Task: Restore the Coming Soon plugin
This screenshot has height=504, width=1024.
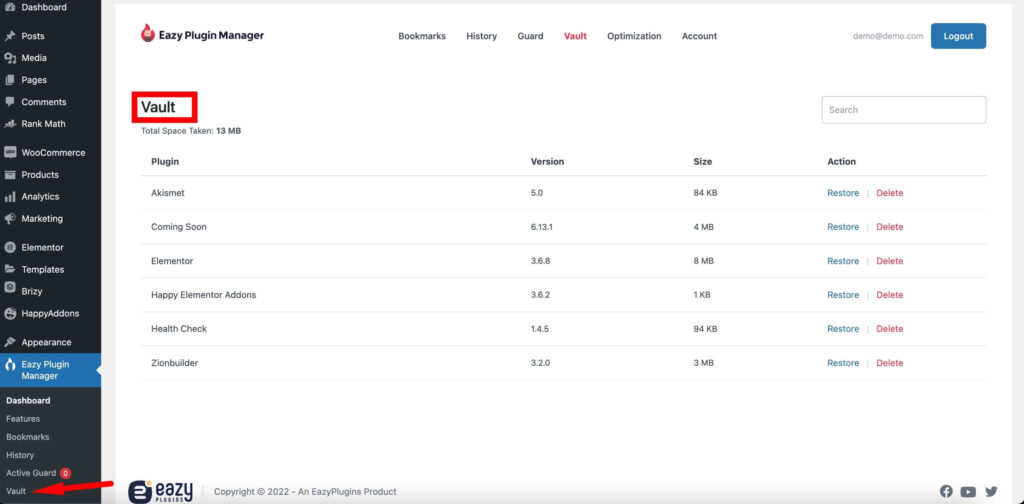Action: click(843, 227)
